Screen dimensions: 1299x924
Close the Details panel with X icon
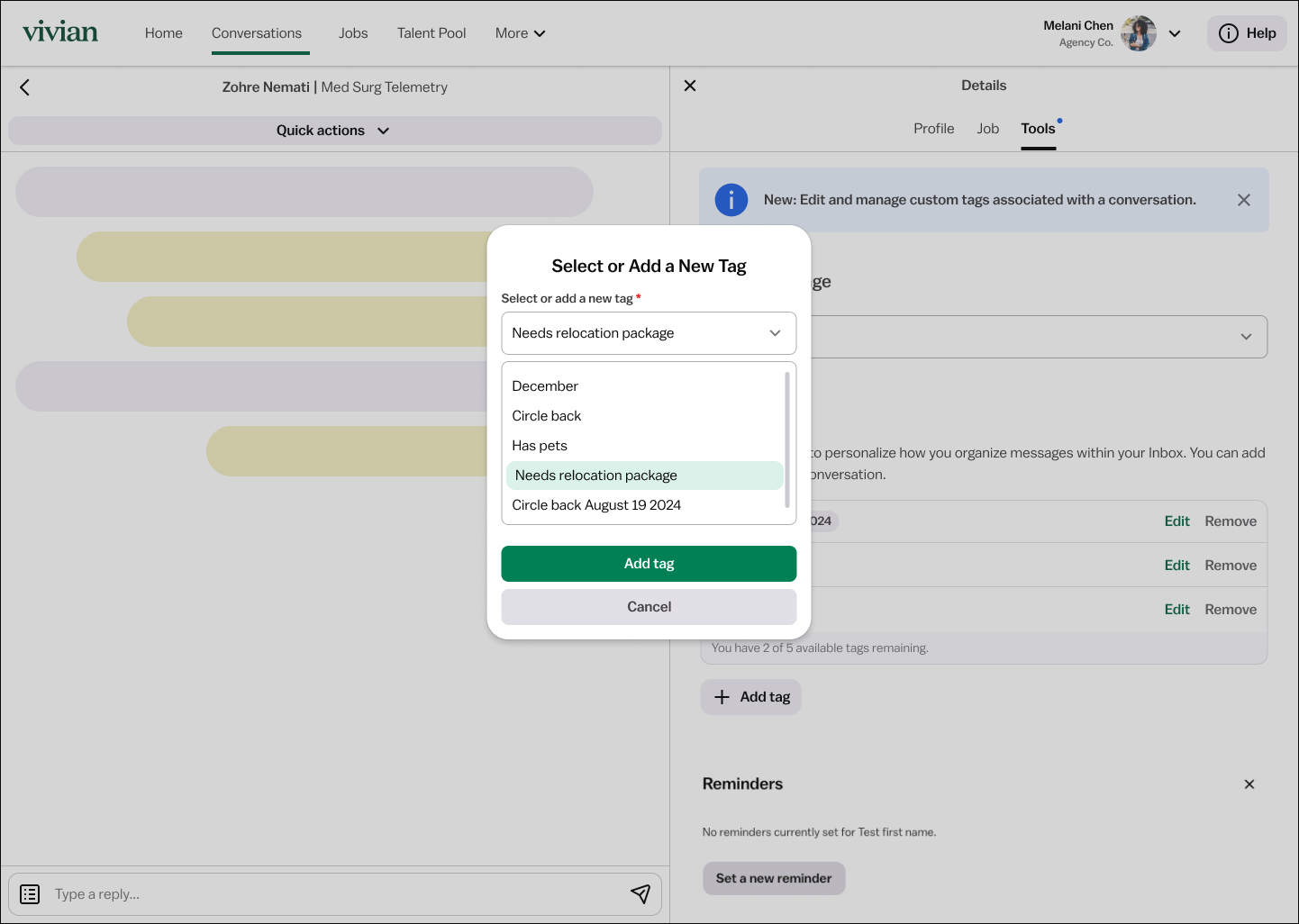coord(690,86)
